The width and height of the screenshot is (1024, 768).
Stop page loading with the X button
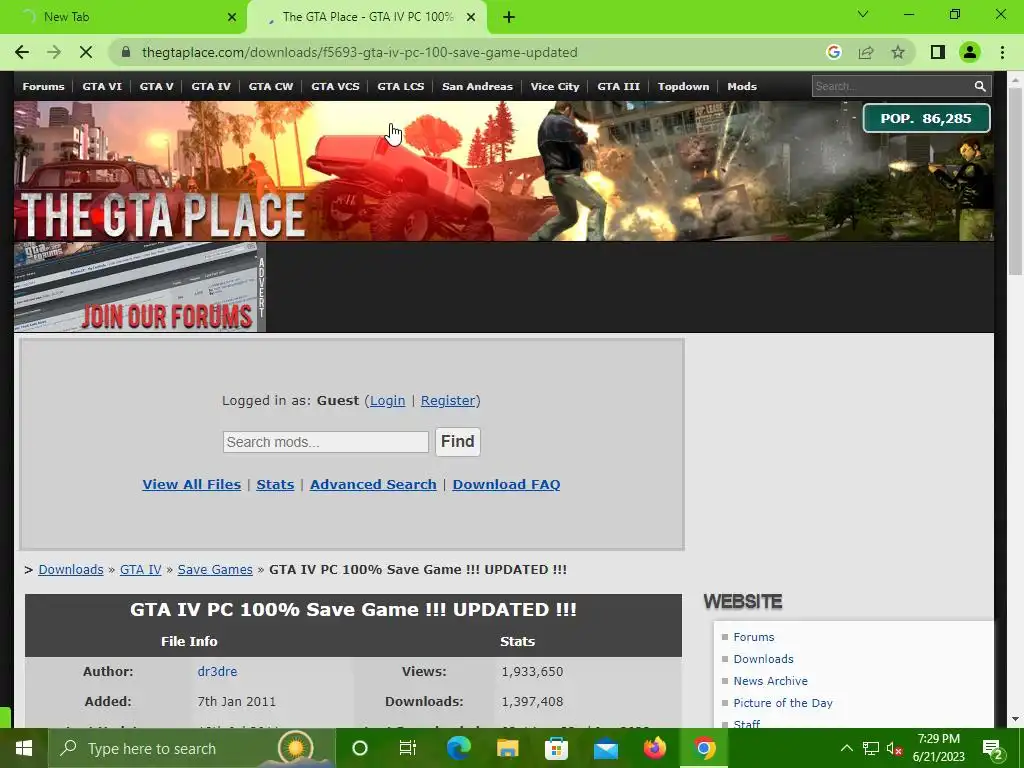pos(86,52)
